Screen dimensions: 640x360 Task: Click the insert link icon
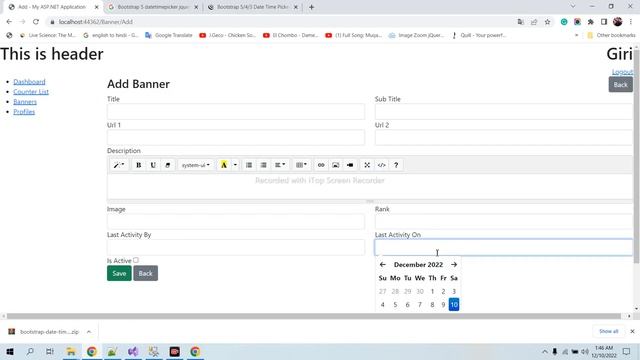click(321, 165)
